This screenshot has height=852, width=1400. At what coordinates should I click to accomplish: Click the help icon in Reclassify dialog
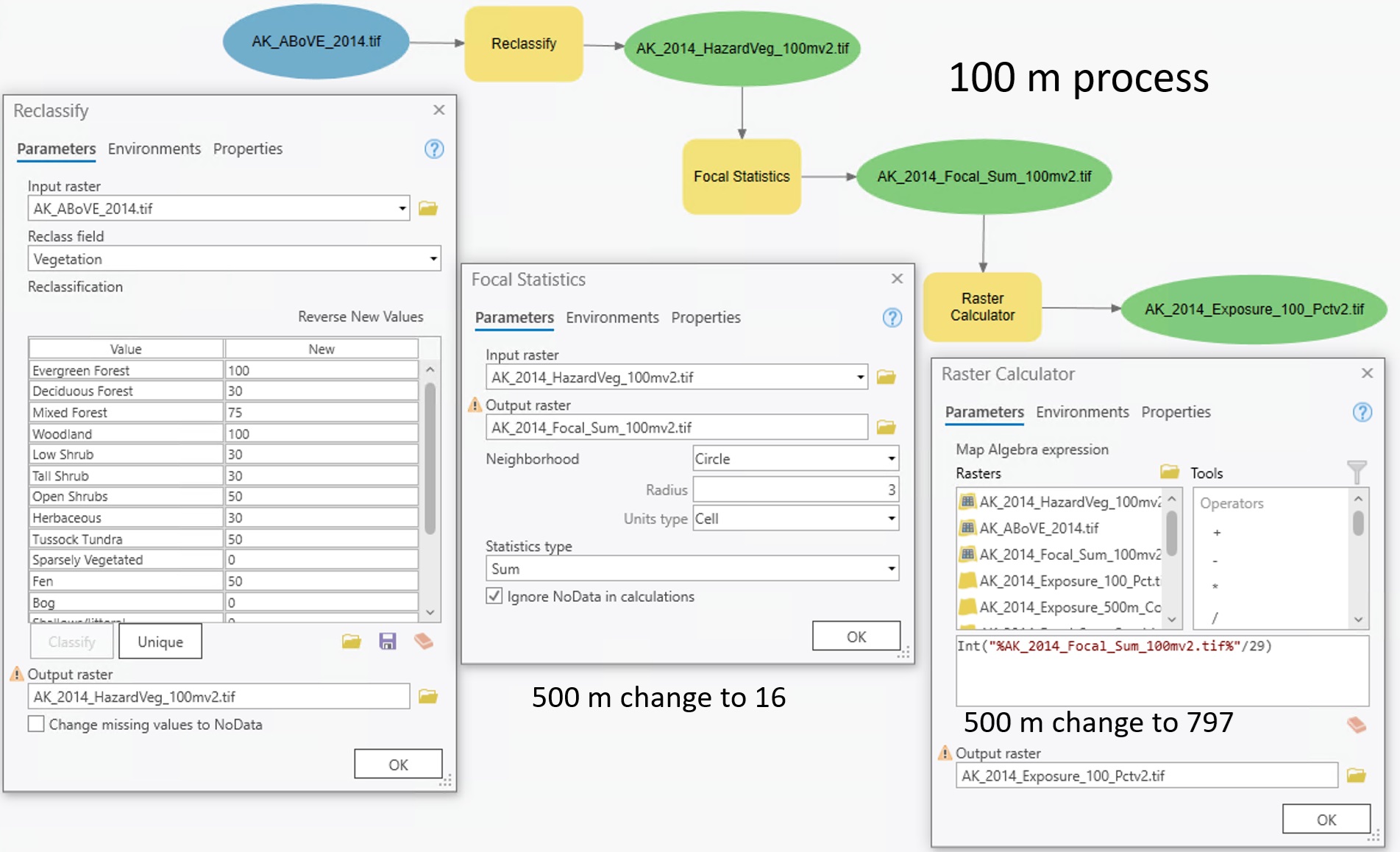[x=434, y=149]
